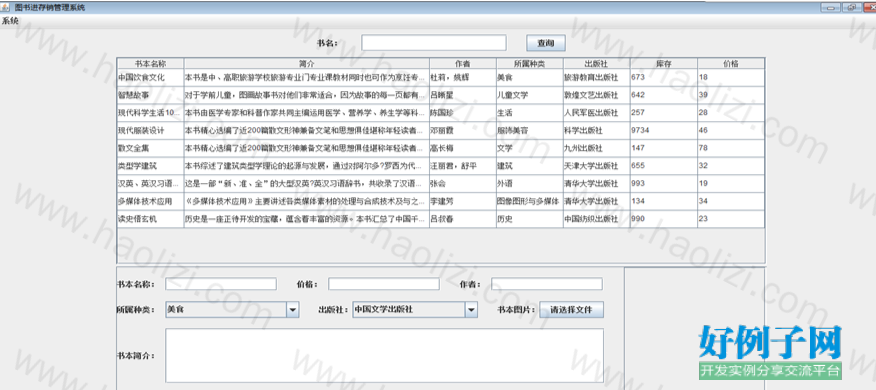
Task: Click publisher cell 九州出版社
Action: click(597, 149)
